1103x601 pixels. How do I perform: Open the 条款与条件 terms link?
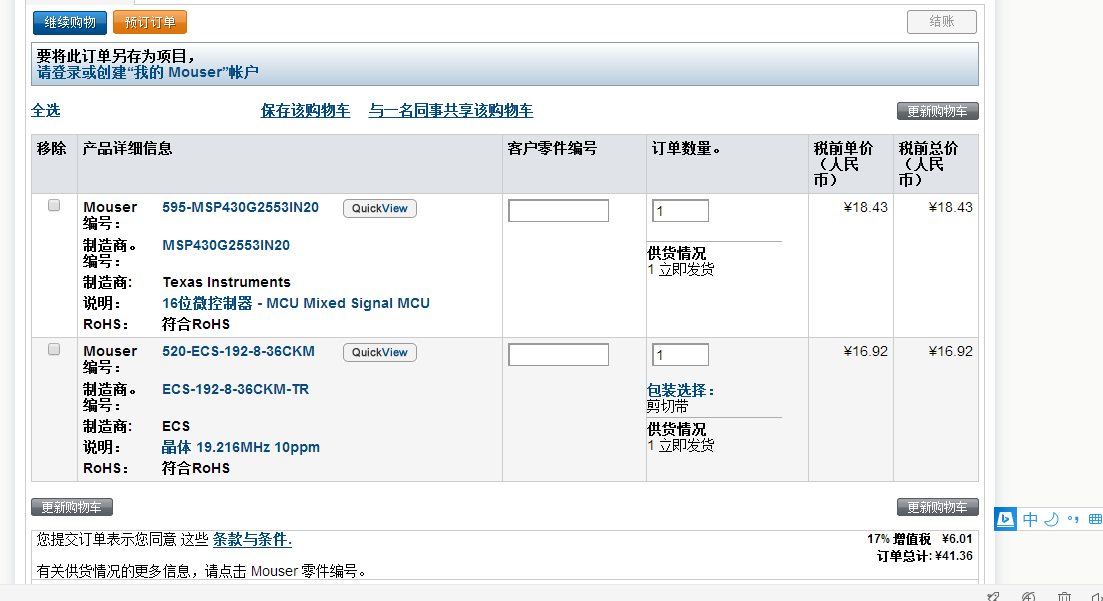[x=252, y=540]
